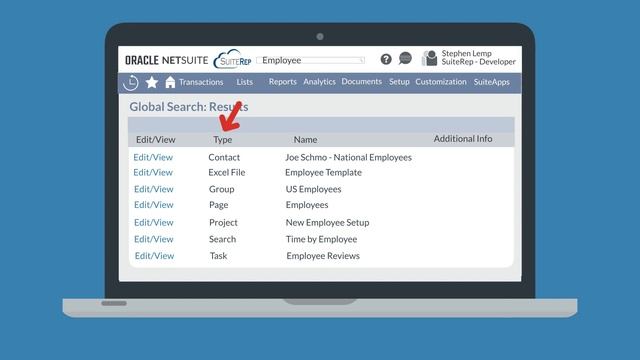Click the global search field containing Employee

point(311,60)
